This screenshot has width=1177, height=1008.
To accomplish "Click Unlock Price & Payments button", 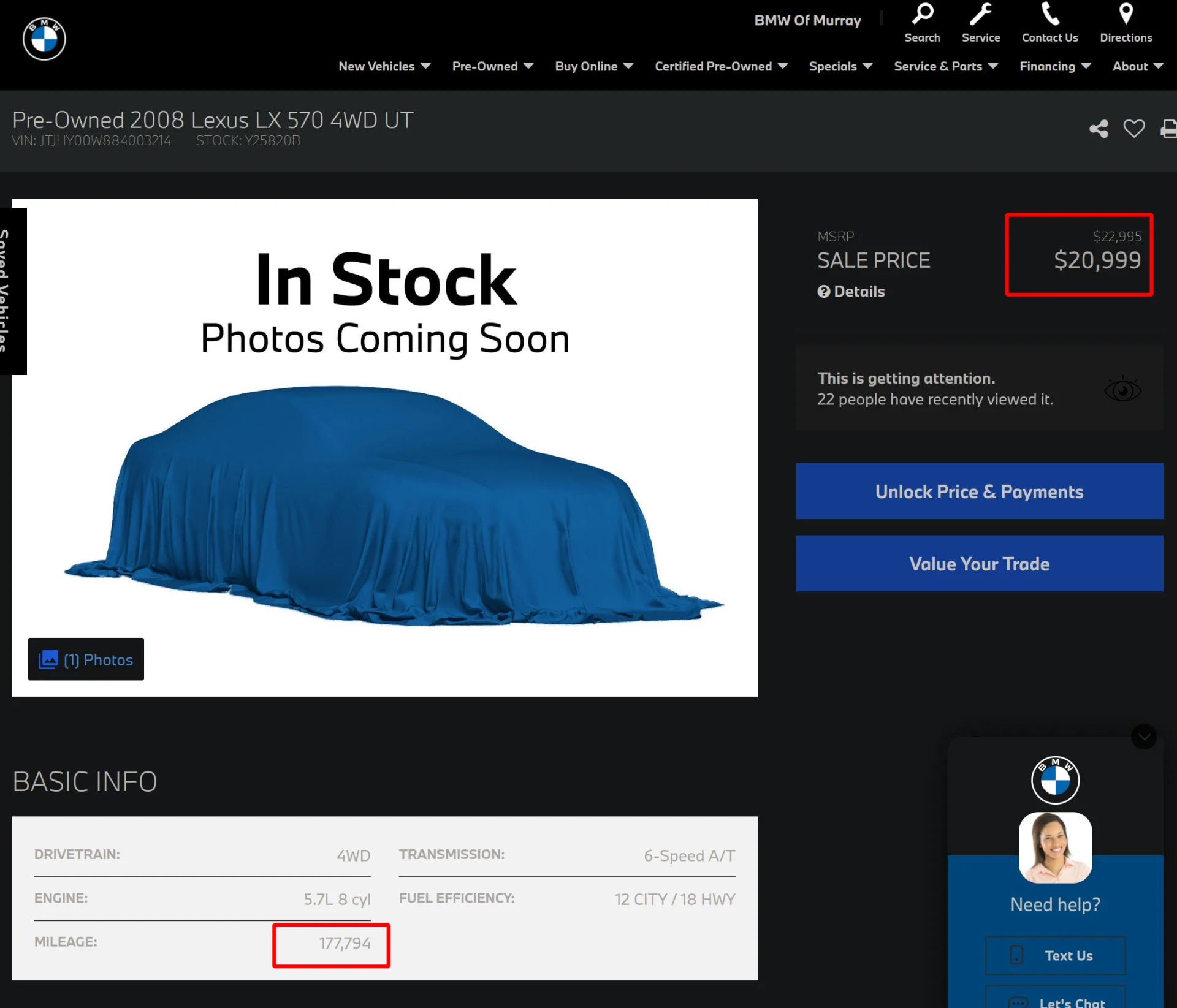I will (979, 491).
